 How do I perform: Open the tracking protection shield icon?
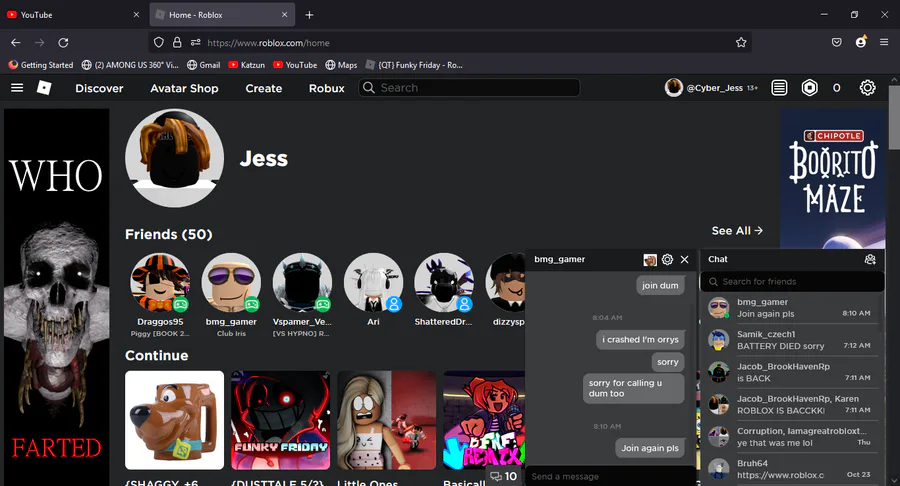pos(159,42)
